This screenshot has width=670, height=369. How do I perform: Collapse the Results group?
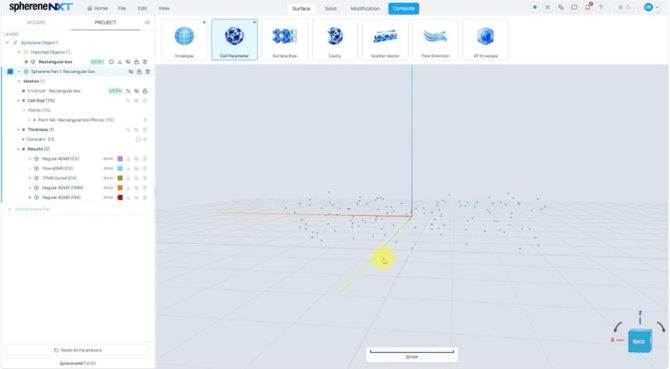pos(18,149)
